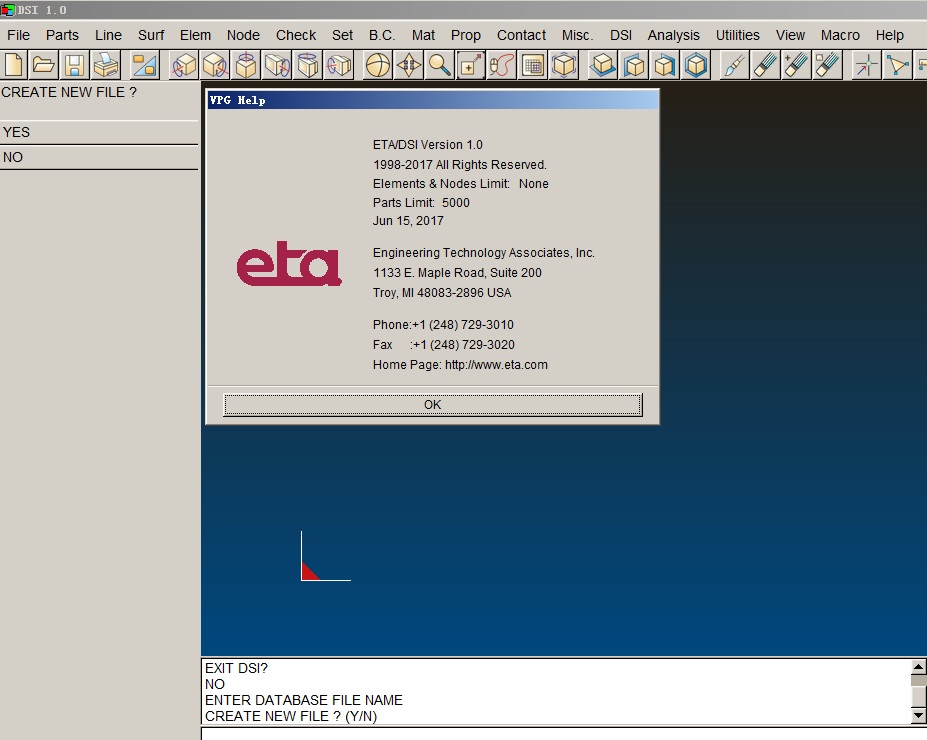Viewport: 927px width, 740px height.
Task: Click OK in the VPG Help dialog
Action: (432, 404)
